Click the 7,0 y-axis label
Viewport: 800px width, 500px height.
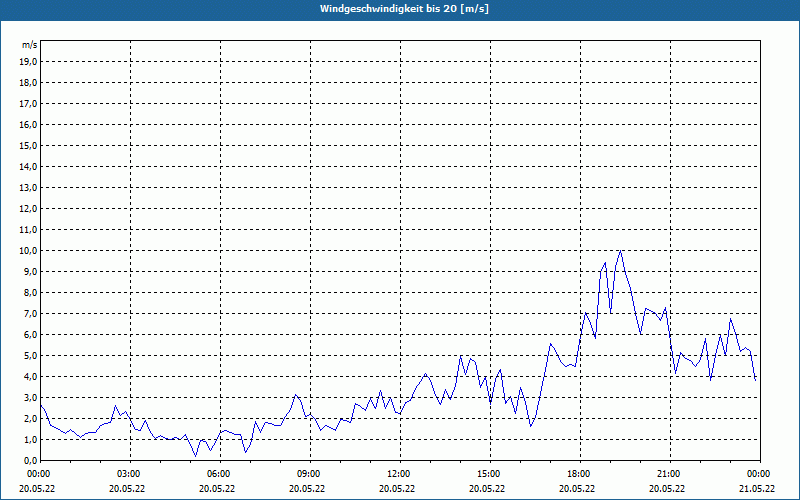pyautogui.click(x=30, y=314)
